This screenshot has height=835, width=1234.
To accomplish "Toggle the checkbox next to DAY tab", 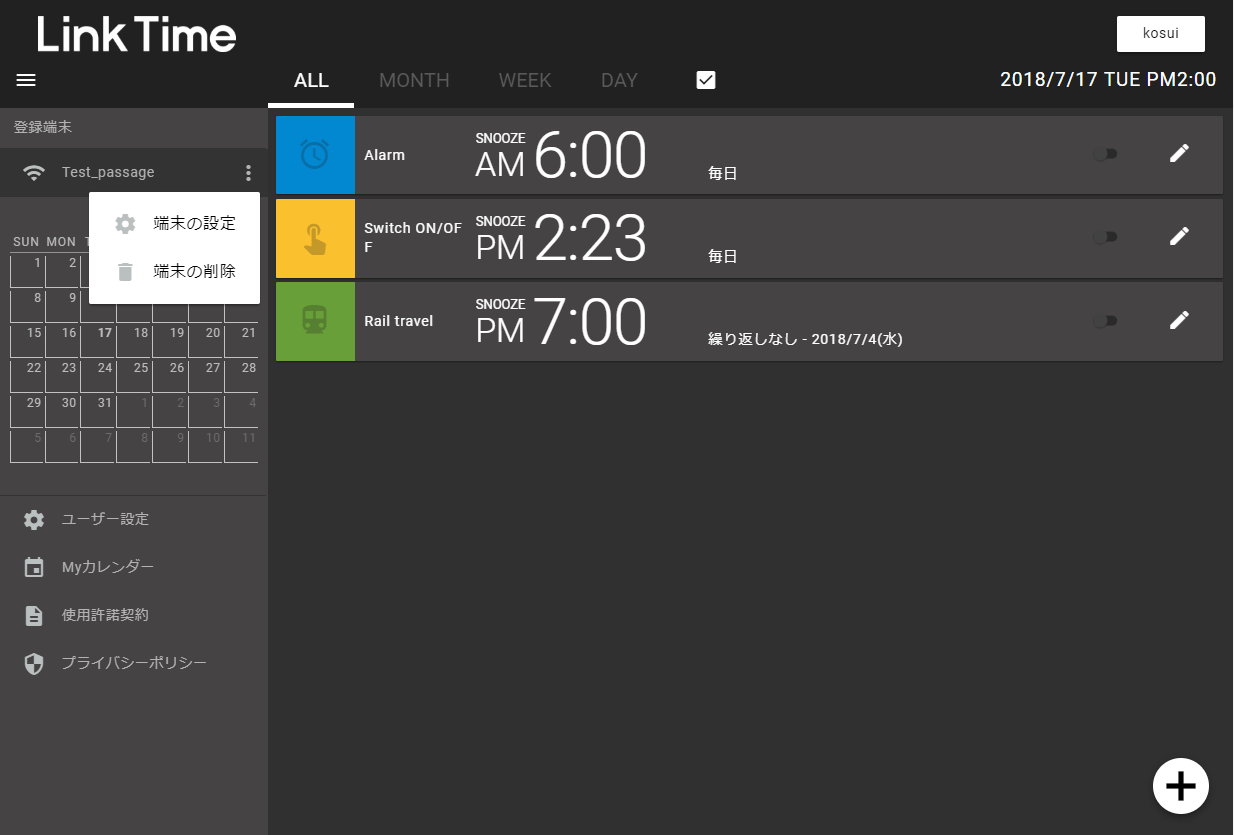I will pyautogui.click(x=706, y=81).
